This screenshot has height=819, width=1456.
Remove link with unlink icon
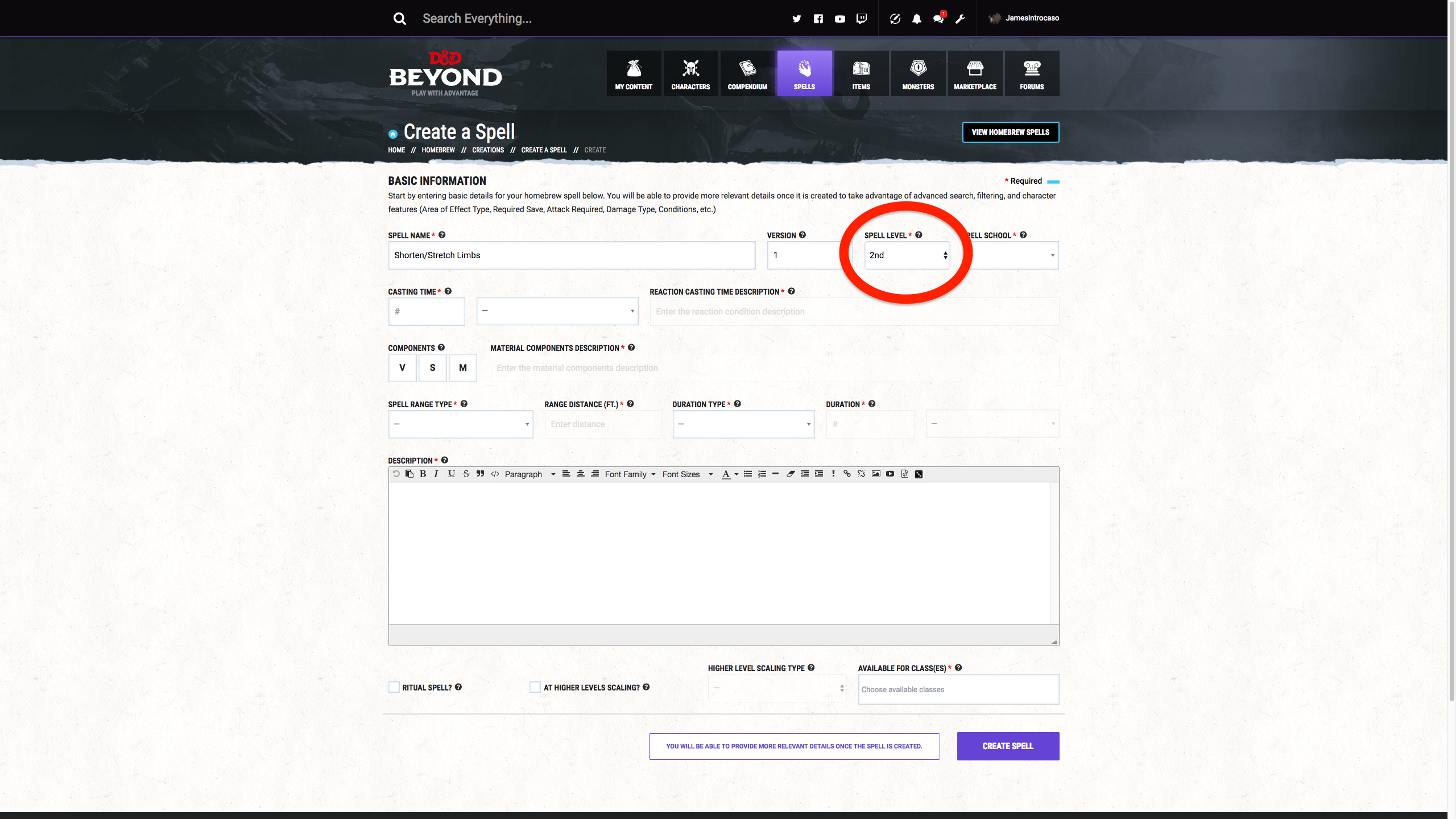[x=861, y=474]
